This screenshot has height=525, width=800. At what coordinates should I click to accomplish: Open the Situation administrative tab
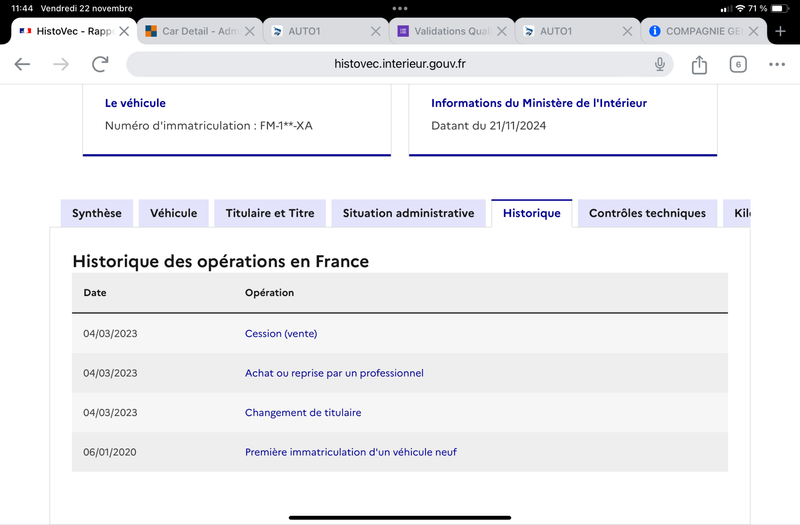(x=408, y=213)
